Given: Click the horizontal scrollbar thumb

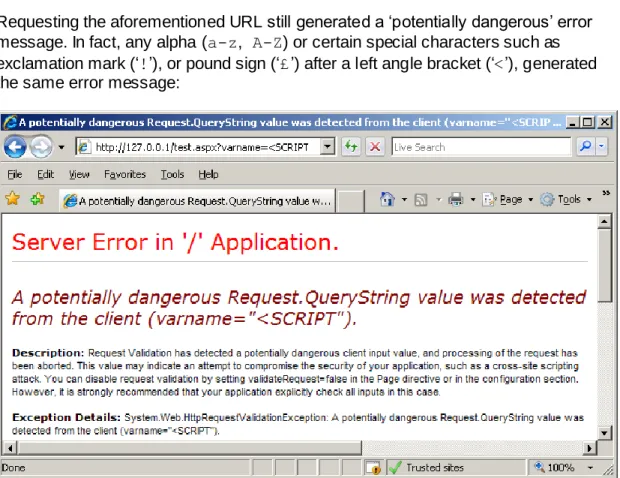Looking at the screenshot, I should [190, 448].
